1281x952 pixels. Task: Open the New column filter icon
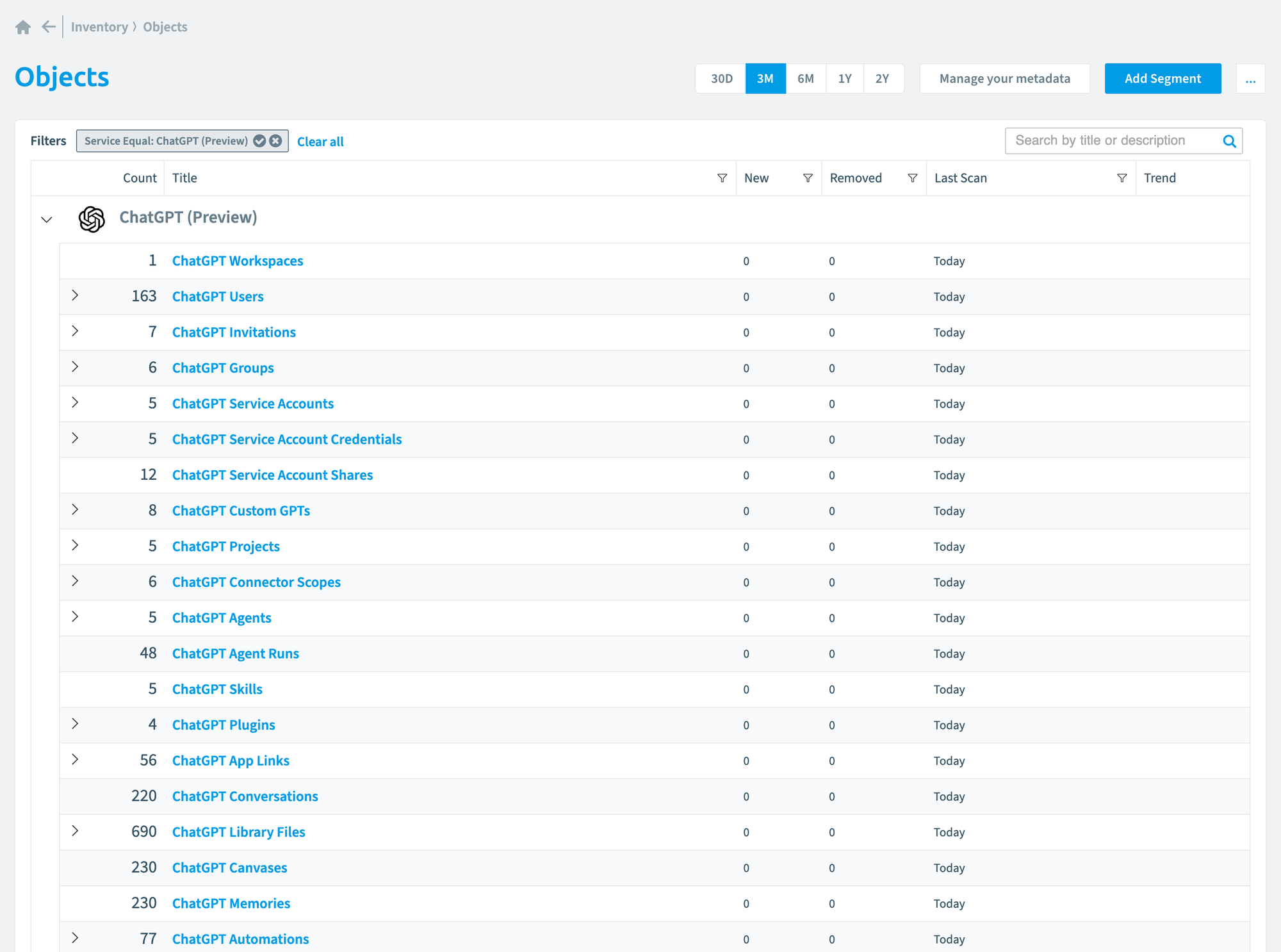pos(808,178)
